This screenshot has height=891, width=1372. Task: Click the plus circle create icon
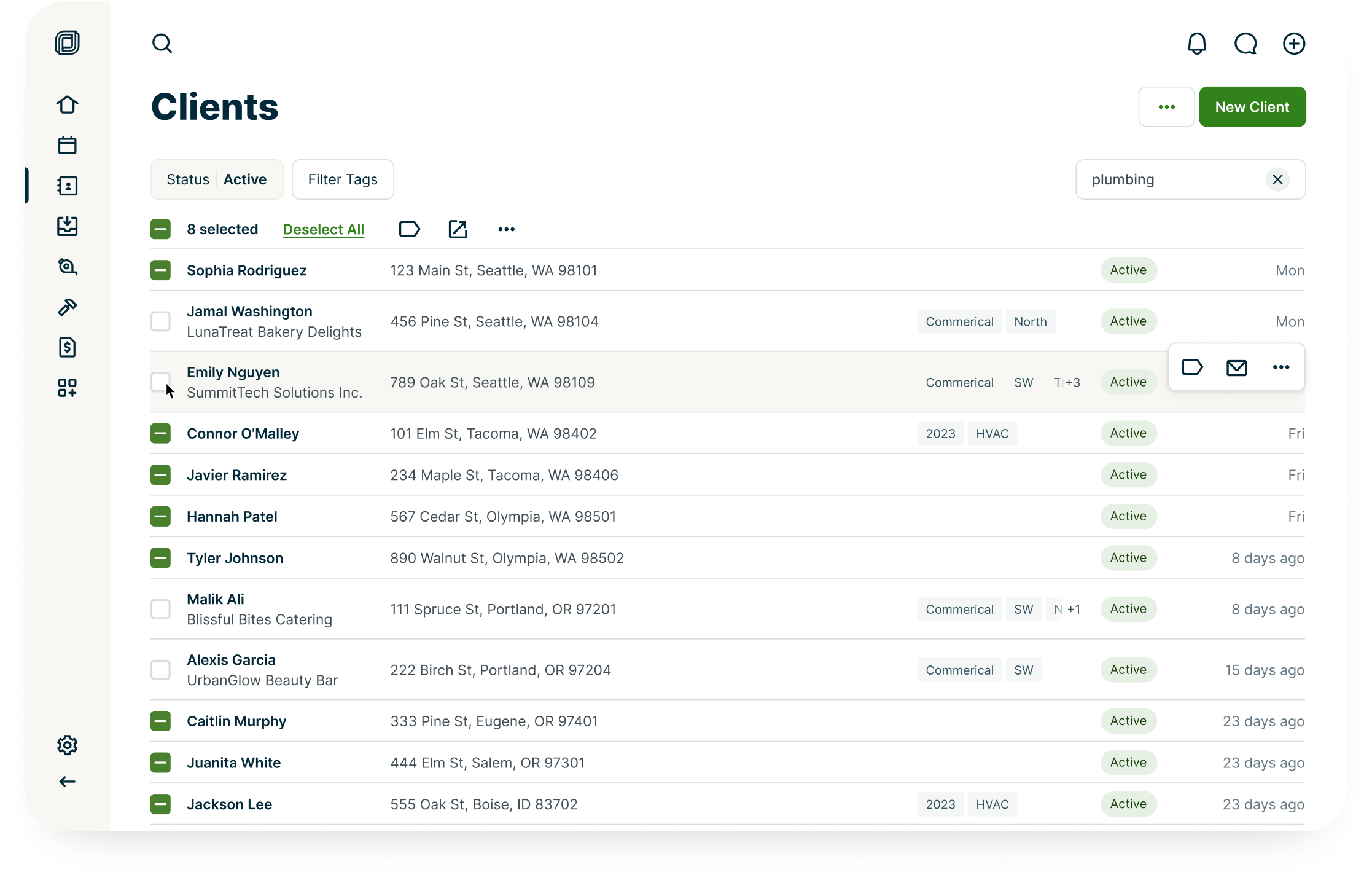1294,44
